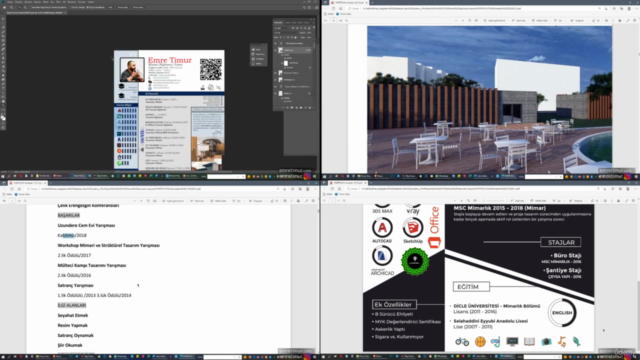Click Photoshop's foreground color swatch
Screen dimensions: 640x360
[2, 117]
